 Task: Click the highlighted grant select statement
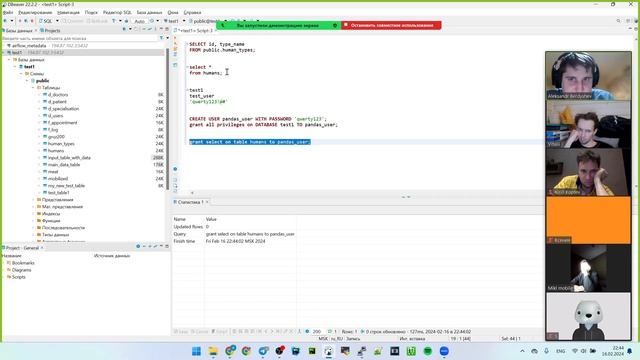pos(250,142)
